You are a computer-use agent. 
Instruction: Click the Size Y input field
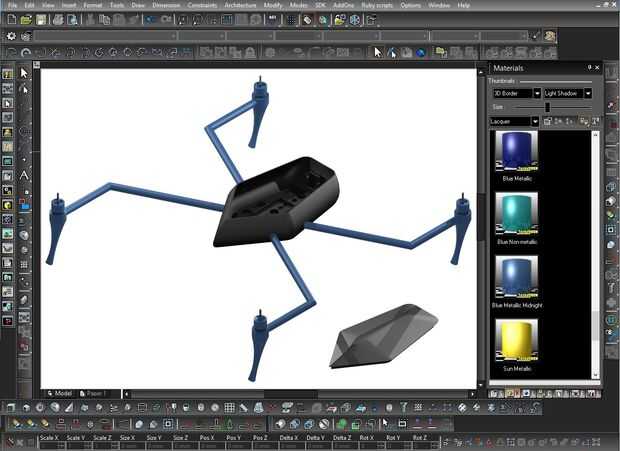coord(159,445)
